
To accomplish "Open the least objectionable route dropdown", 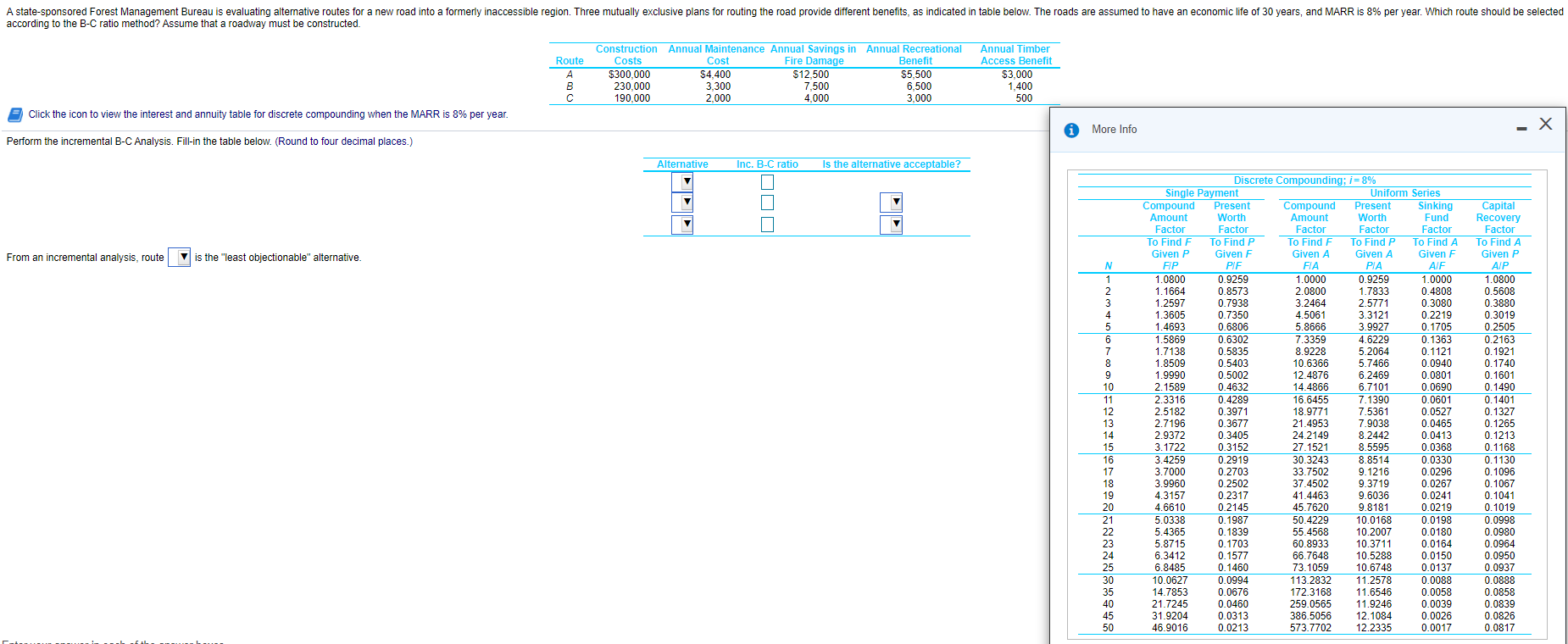I will coord(179,258).
